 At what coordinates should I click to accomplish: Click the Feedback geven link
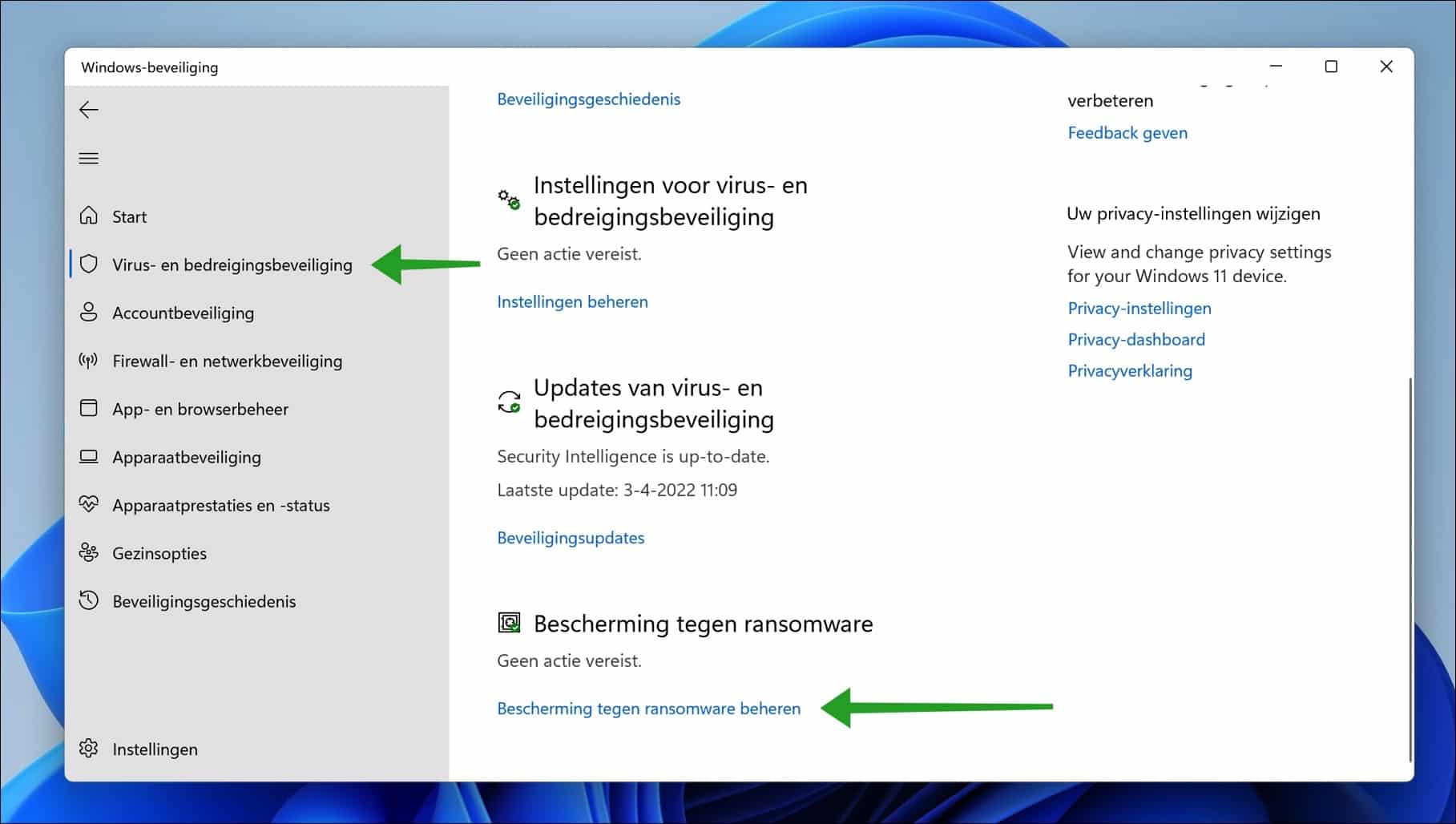(x=1127, y=132)
